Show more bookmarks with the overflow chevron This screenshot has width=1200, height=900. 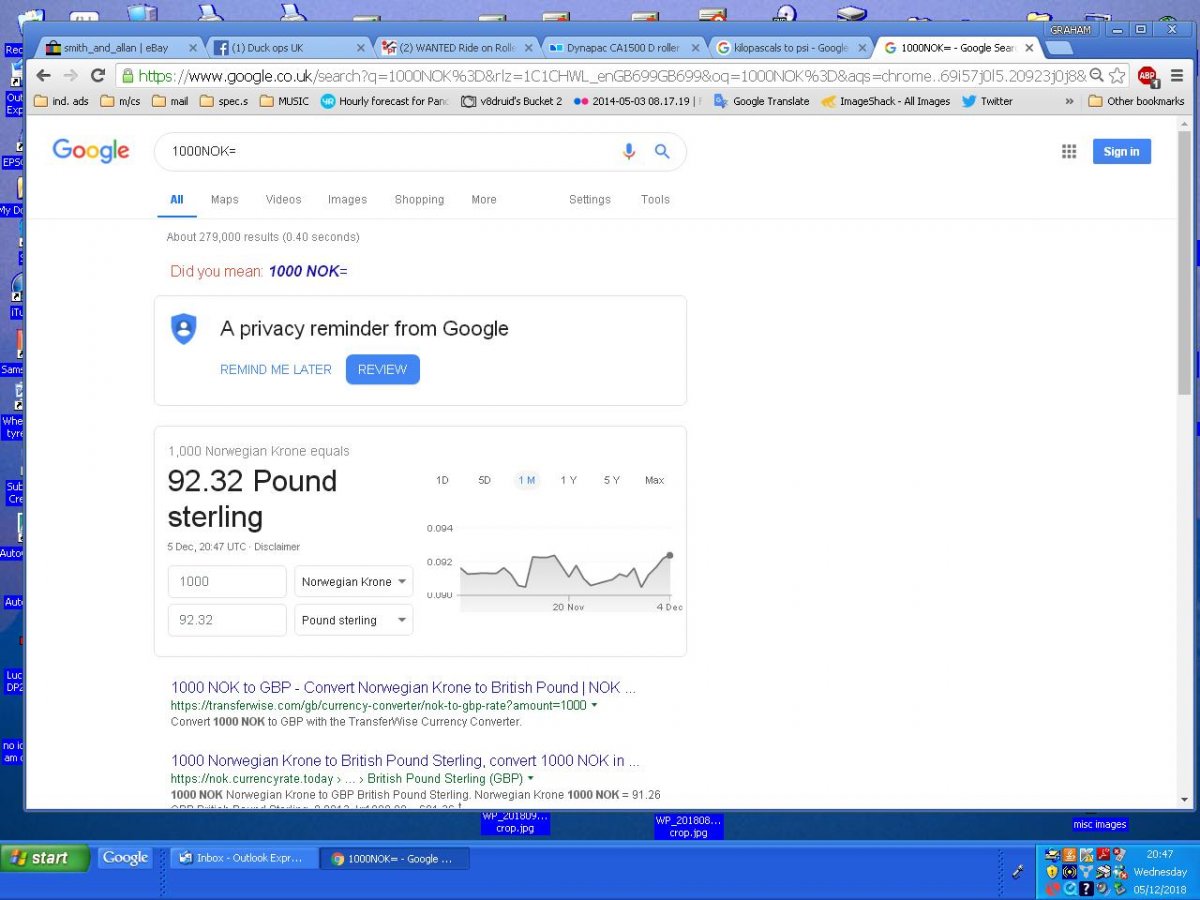(x=1069, y=101)
